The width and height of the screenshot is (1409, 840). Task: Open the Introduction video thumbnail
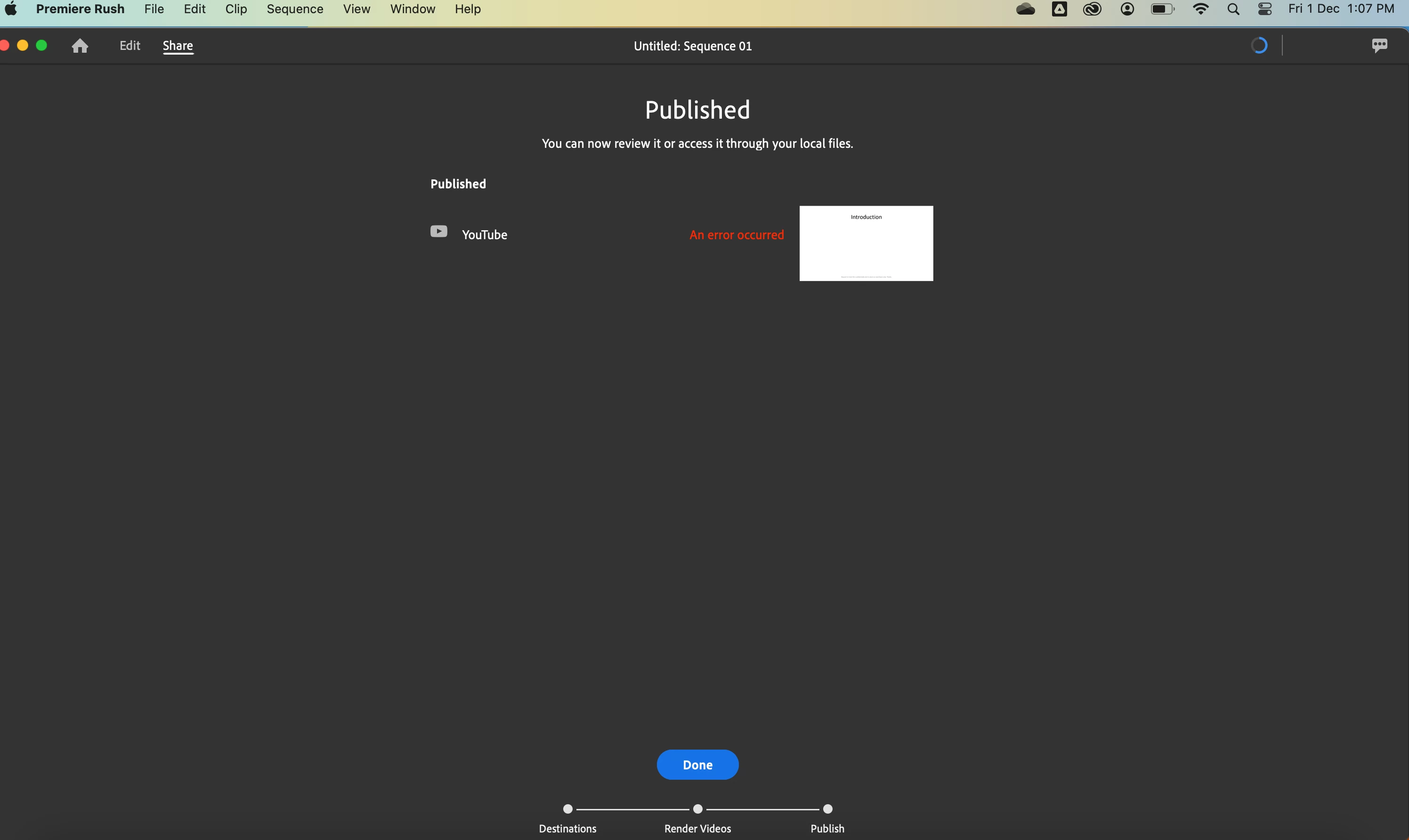[x=866, y=243]
